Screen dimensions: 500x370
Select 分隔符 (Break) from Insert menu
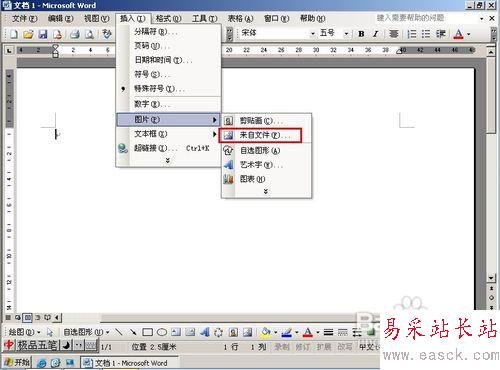[x=168, y=32]
